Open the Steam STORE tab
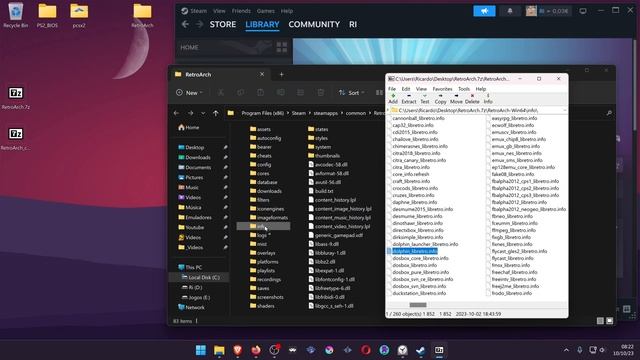 (223, 24)
